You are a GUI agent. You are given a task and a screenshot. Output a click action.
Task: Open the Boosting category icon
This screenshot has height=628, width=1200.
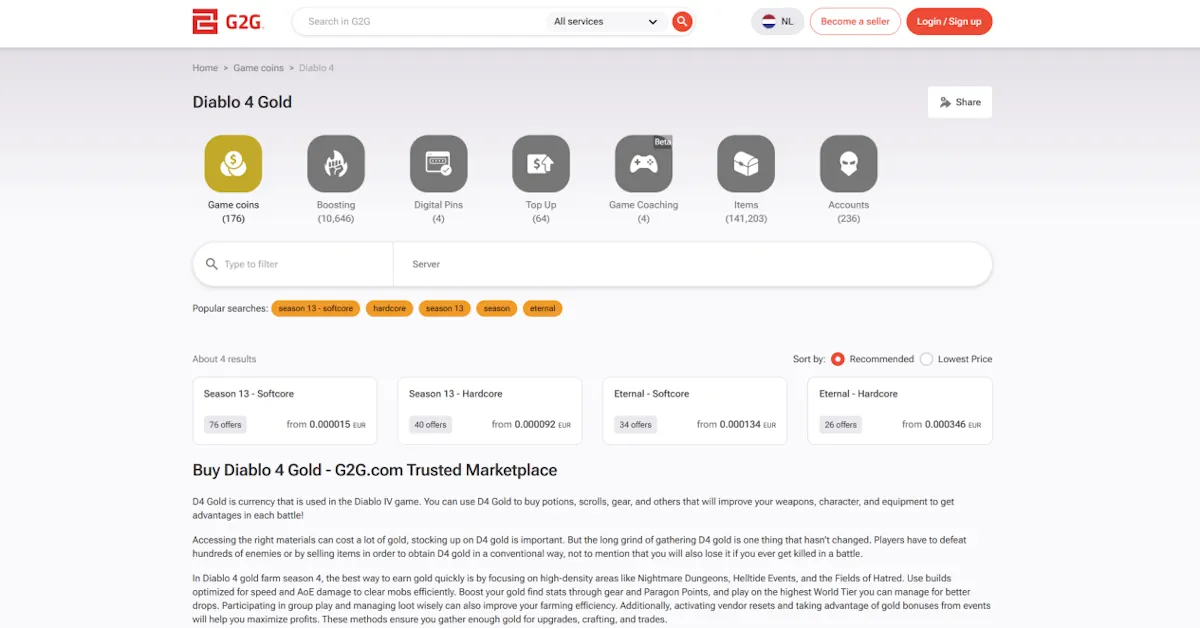[336, 163]
